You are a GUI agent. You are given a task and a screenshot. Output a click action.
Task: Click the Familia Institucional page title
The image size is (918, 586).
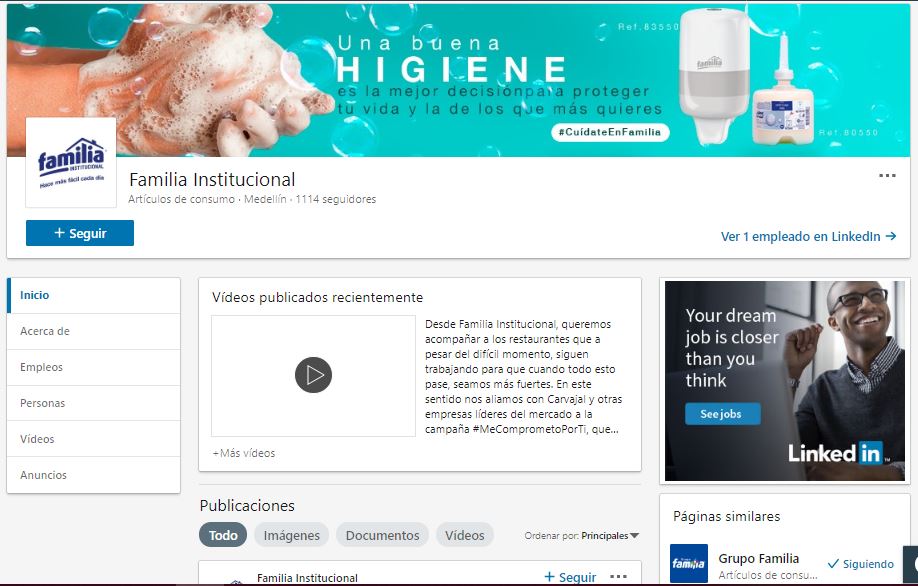(212, 180)
